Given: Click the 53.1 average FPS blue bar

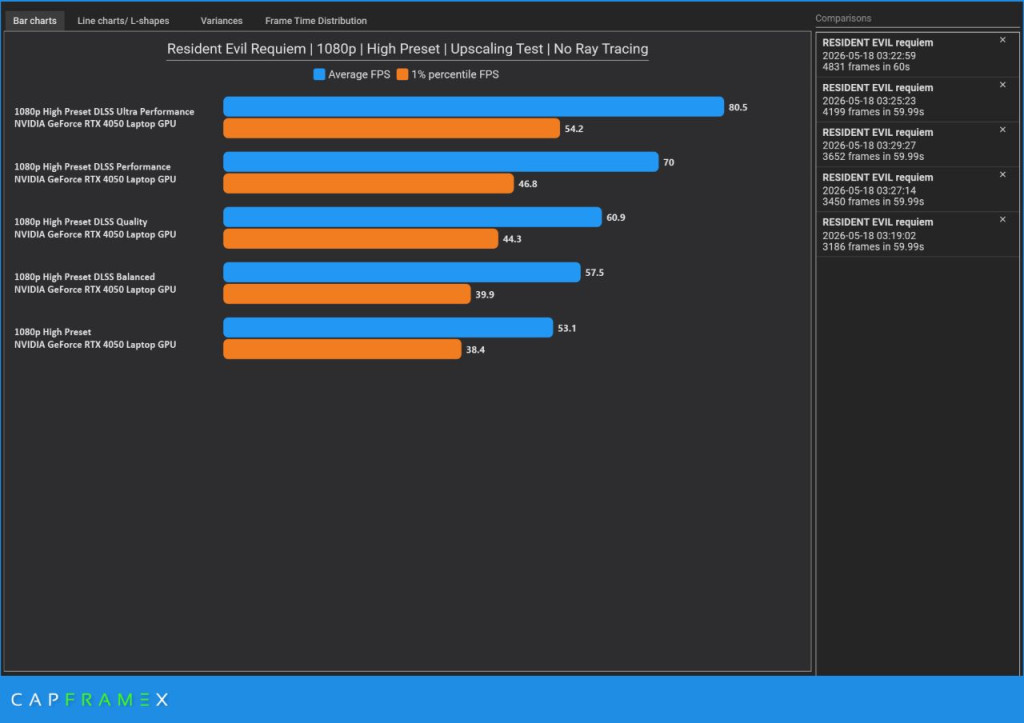Looking at the screenshot, I should (x=388, y=328).
